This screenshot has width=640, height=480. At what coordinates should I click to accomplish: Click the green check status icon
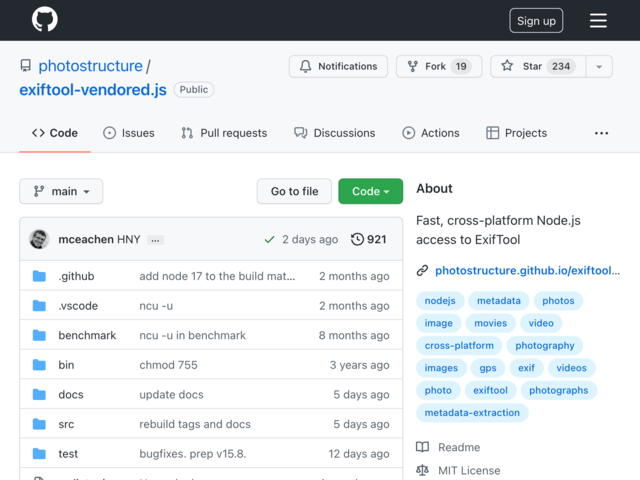(269, 240)
